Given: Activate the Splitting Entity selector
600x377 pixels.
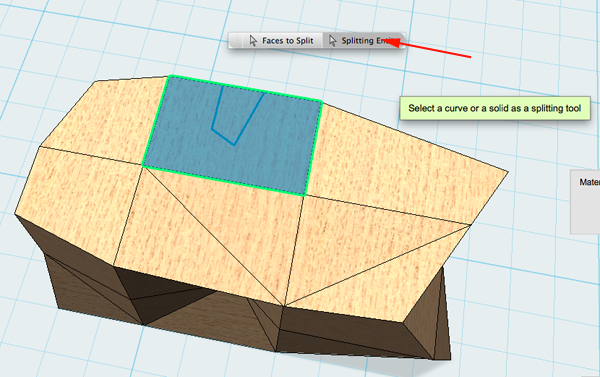Looking at the screenshot, I should click(x=363, y=41).
